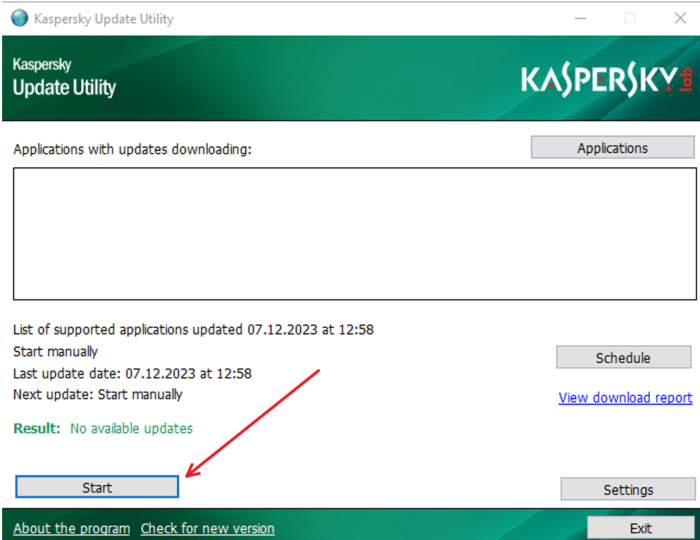
Task: Open the Settings window
Action: [x=628, y=489]
